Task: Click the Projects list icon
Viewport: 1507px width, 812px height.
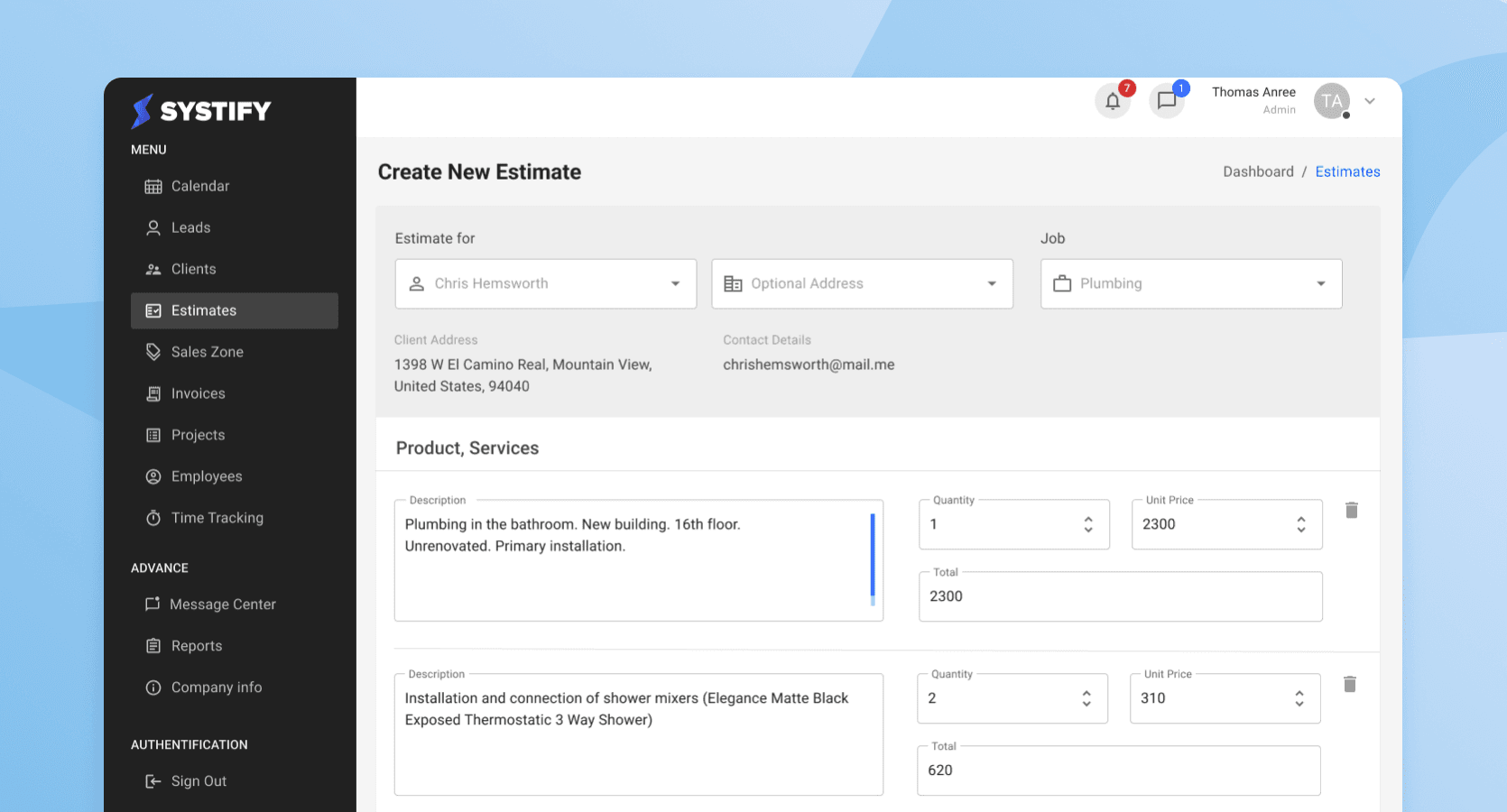Action: (153, 435)
